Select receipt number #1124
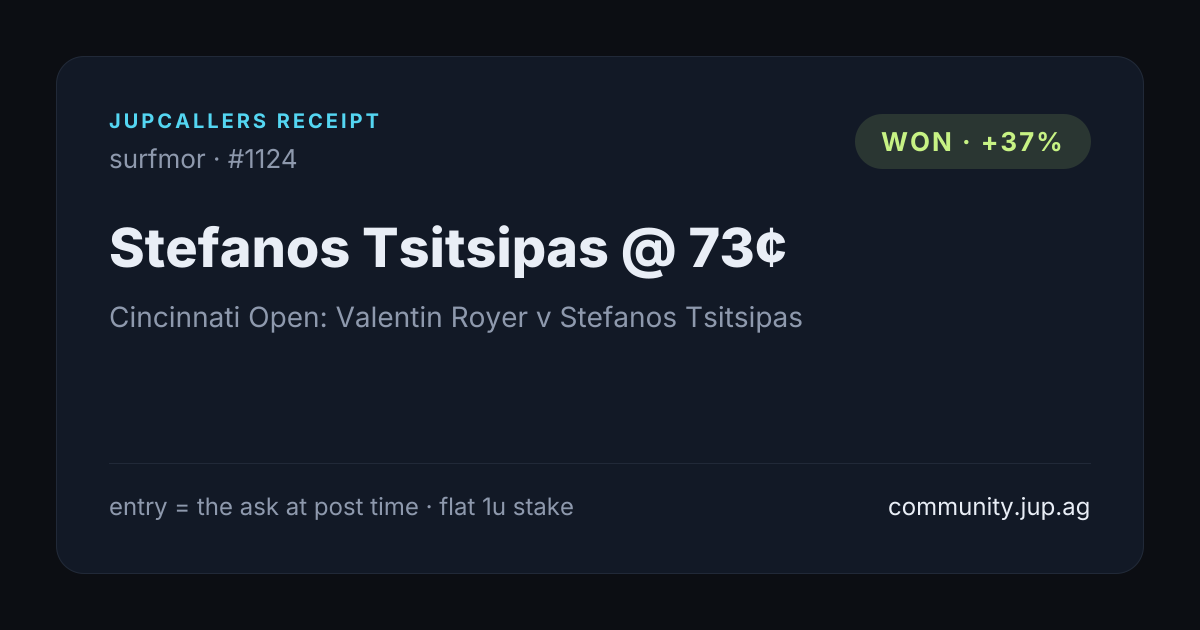 (262, 159)
